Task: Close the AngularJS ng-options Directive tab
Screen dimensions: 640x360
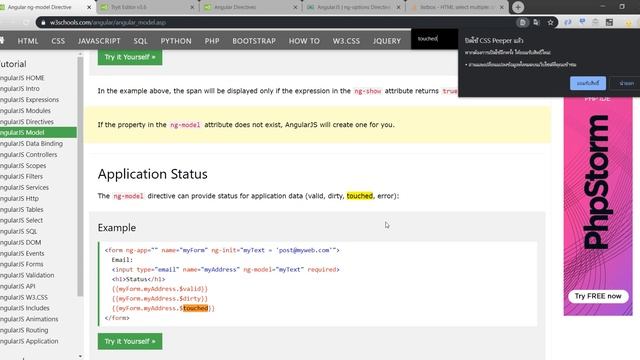Action: click(399, 7)
